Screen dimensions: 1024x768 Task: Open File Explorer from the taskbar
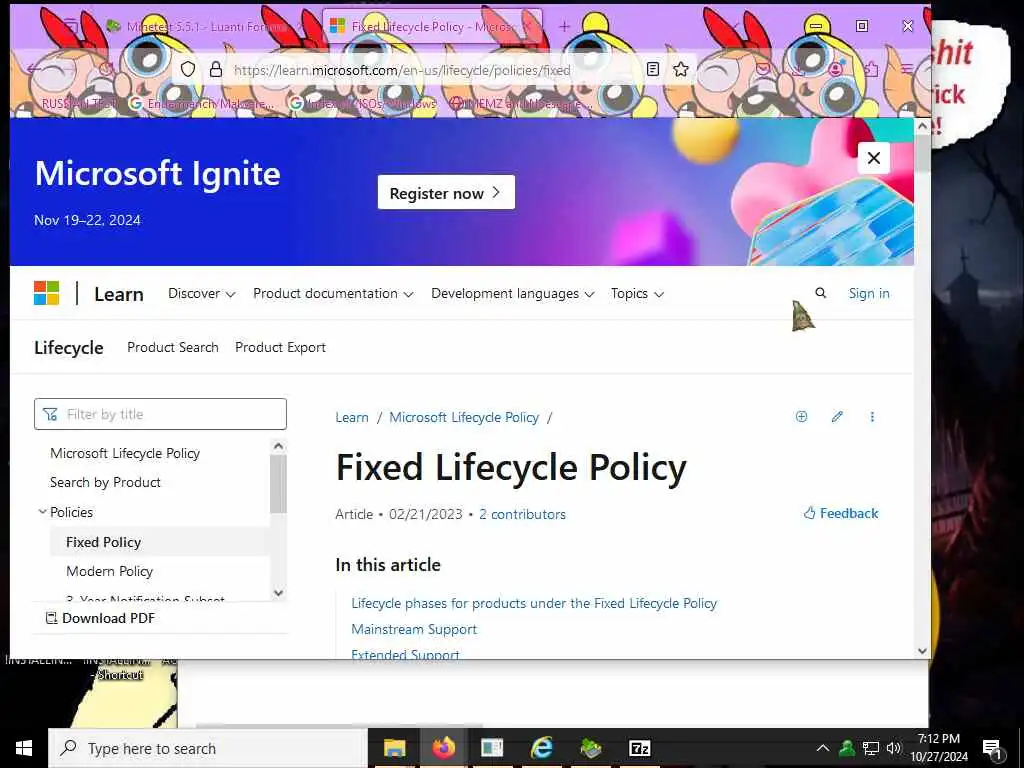[394, 748]
